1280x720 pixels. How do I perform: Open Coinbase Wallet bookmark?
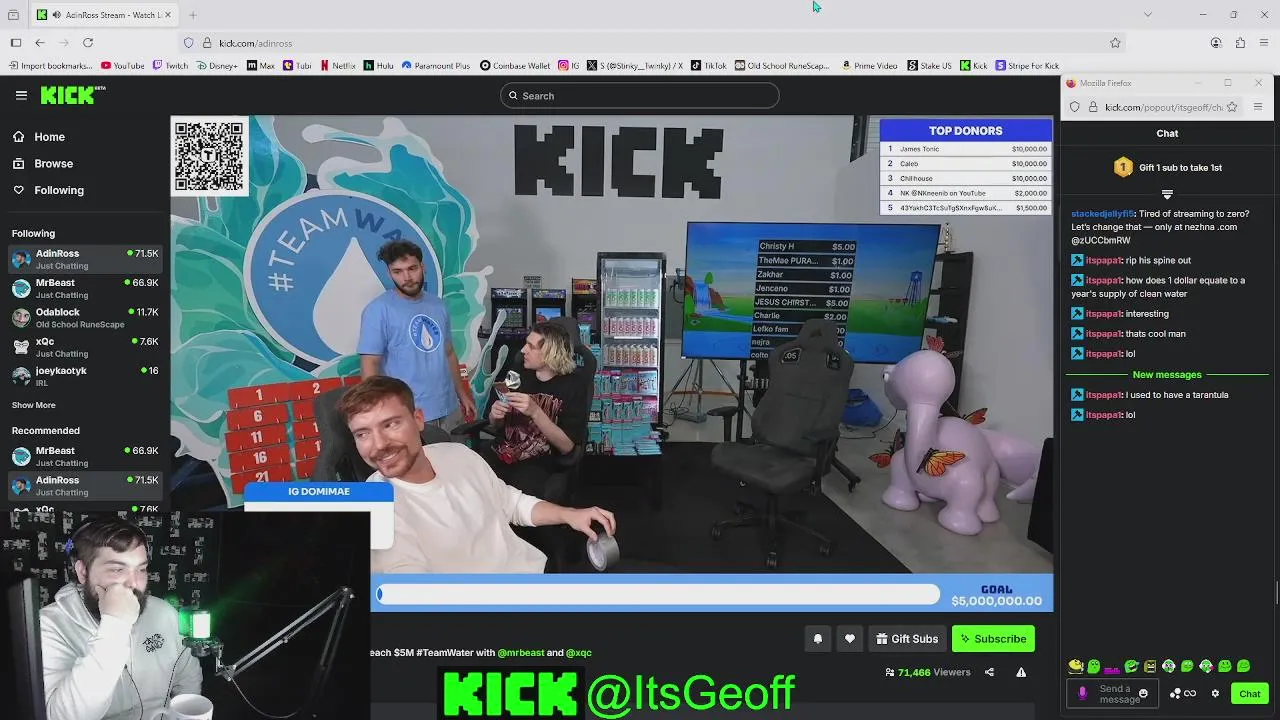click(515, 66)
